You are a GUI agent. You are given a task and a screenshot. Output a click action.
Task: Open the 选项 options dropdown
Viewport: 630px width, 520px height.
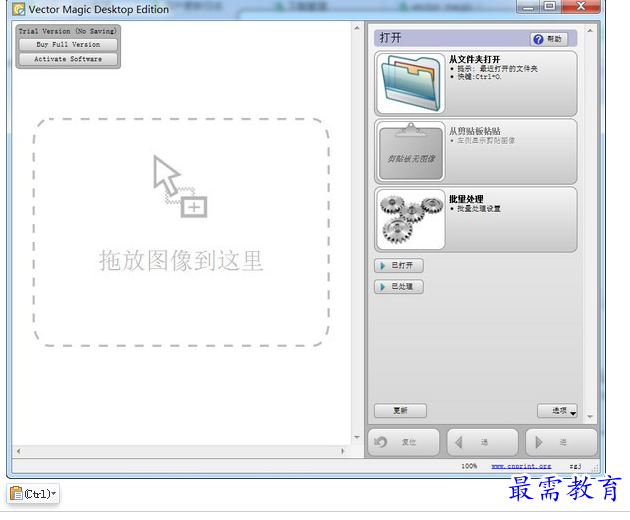pyautogui.click(x=557, y=410)
